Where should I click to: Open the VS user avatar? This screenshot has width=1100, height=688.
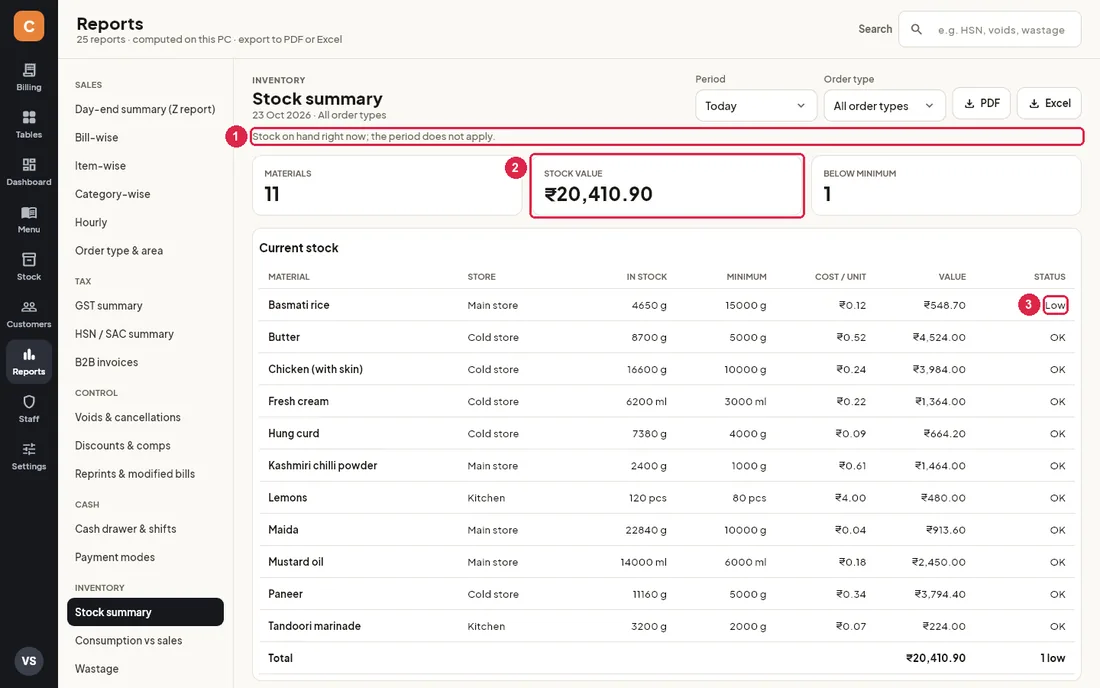pos(29,661)
